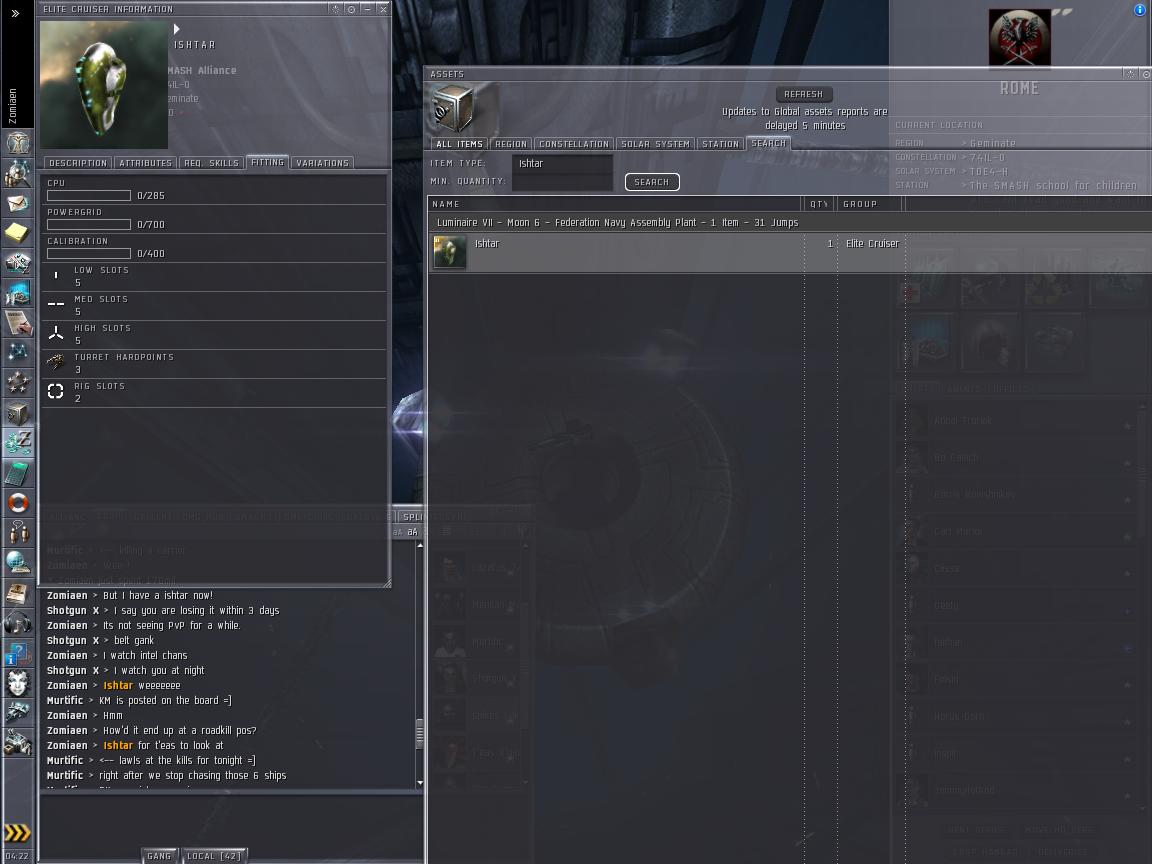Switch Assets to Constellation tab
Viewport: 1152px width, 864px height.
pyautogui.click(x=574, y=143)
